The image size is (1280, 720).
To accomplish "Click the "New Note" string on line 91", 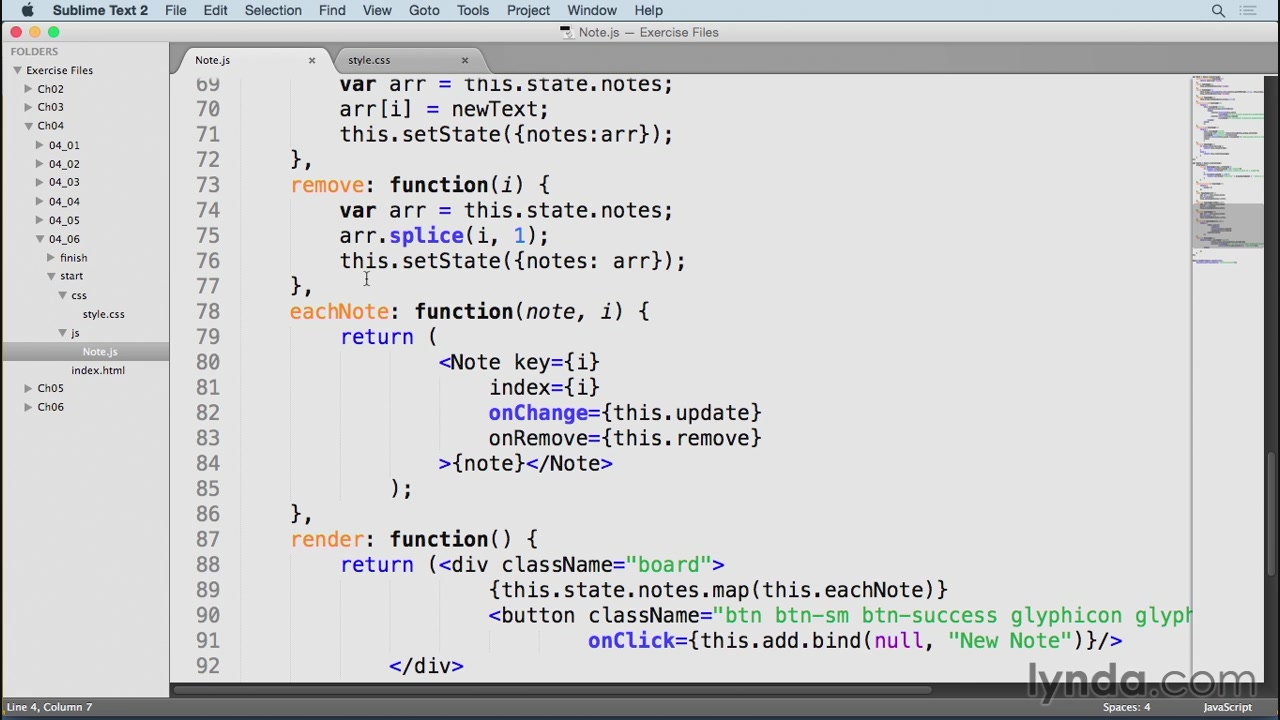I will (1010, 641).
